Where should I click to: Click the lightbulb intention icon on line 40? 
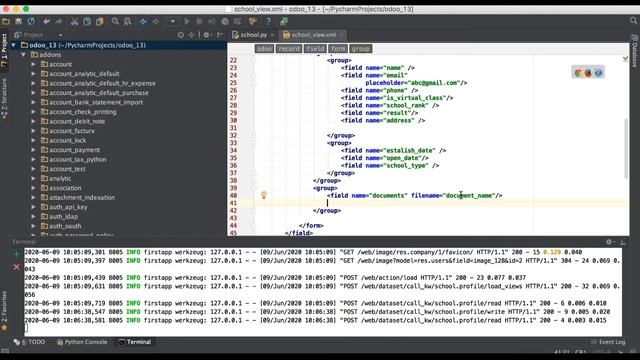(264, 195)
